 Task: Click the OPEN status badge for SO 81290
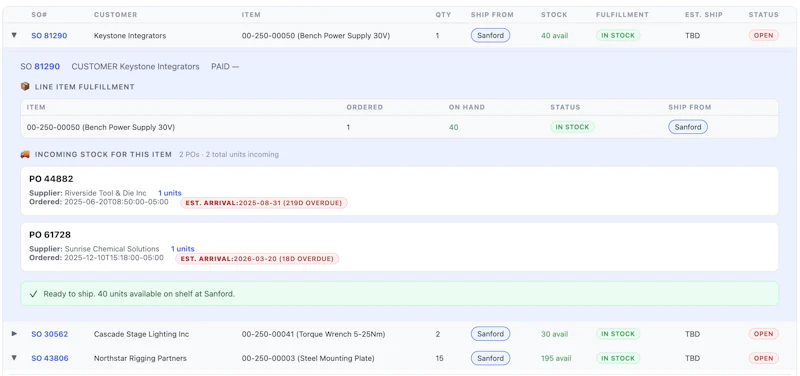pyautogui.click(x=763, y=36)
